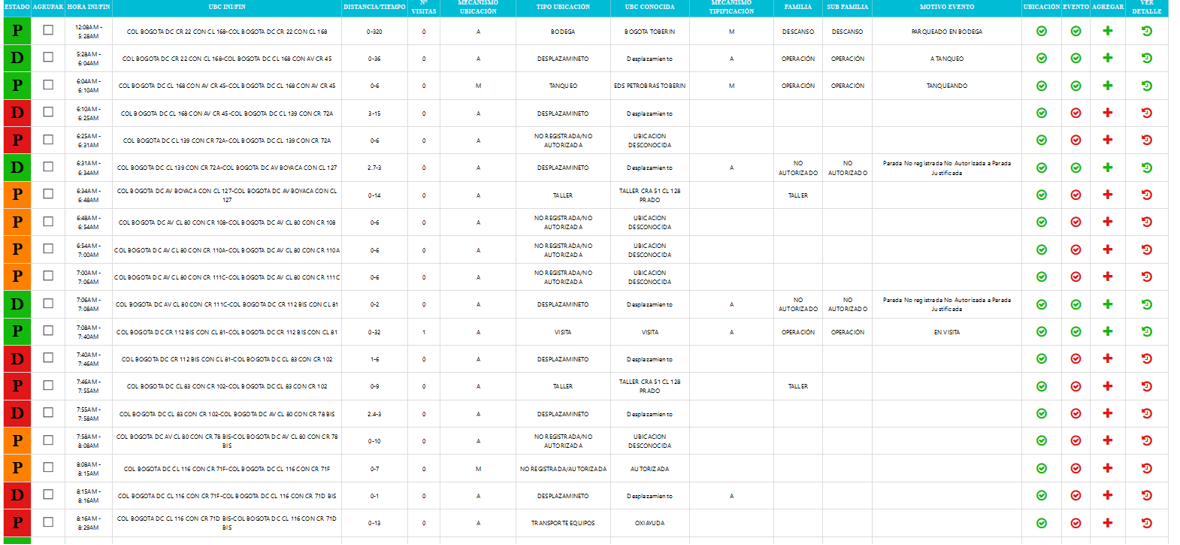This screenshot has width=1180, height=545.
Task: Click the Agregar plus for the 5:28AM-6:04AM row
Action: pyautogui.click(x=1108, y=59)
